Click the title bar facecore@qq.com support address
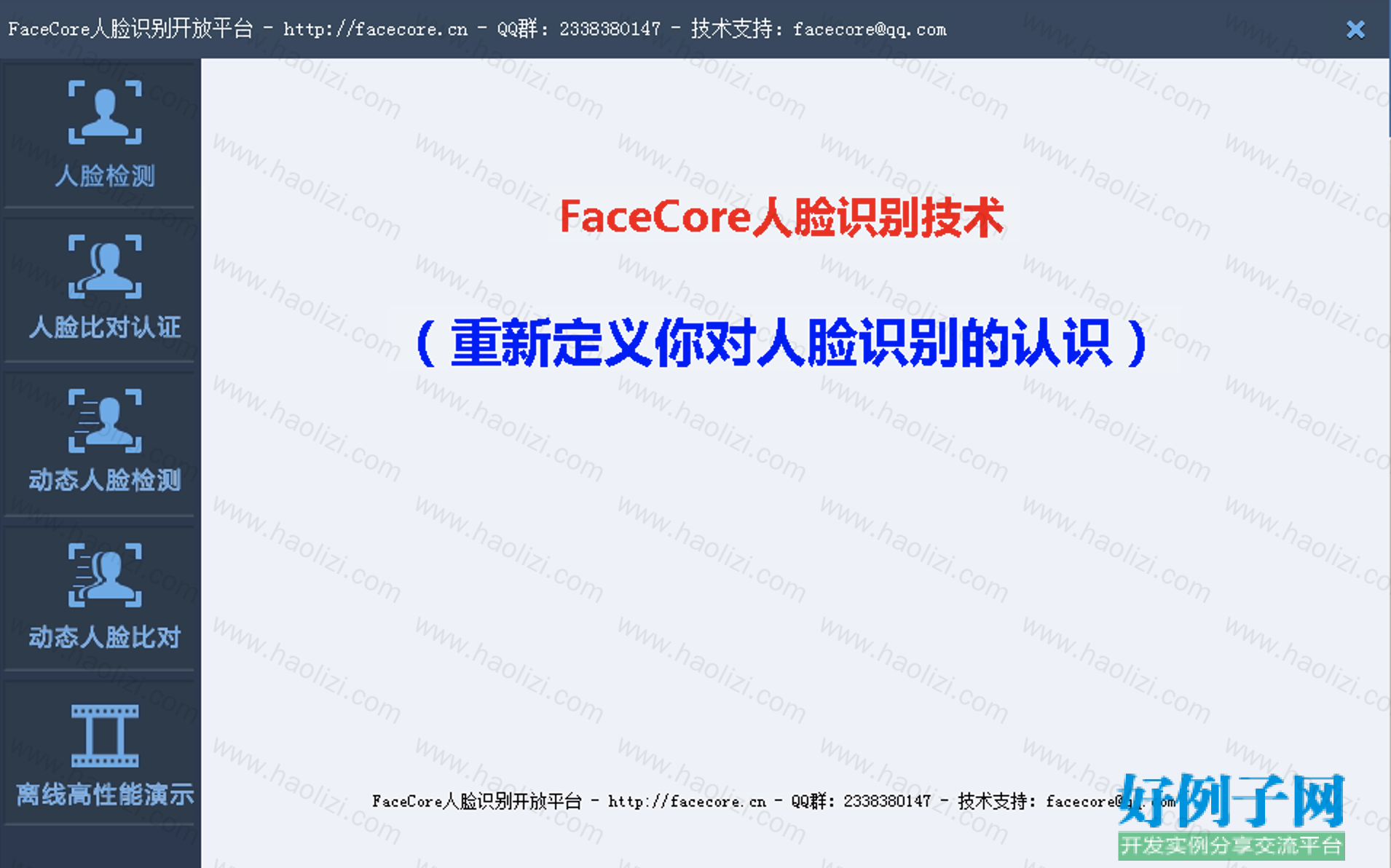The image size is (1391, 868). pos(870,30)
